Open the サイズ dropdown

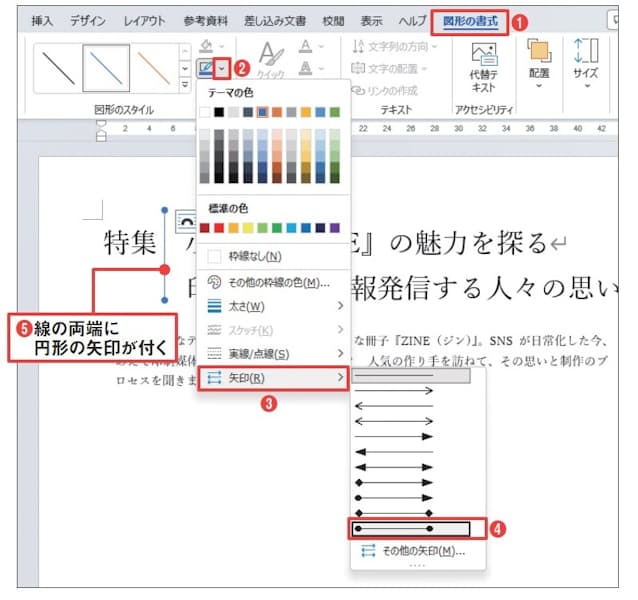tap(586, 63)
